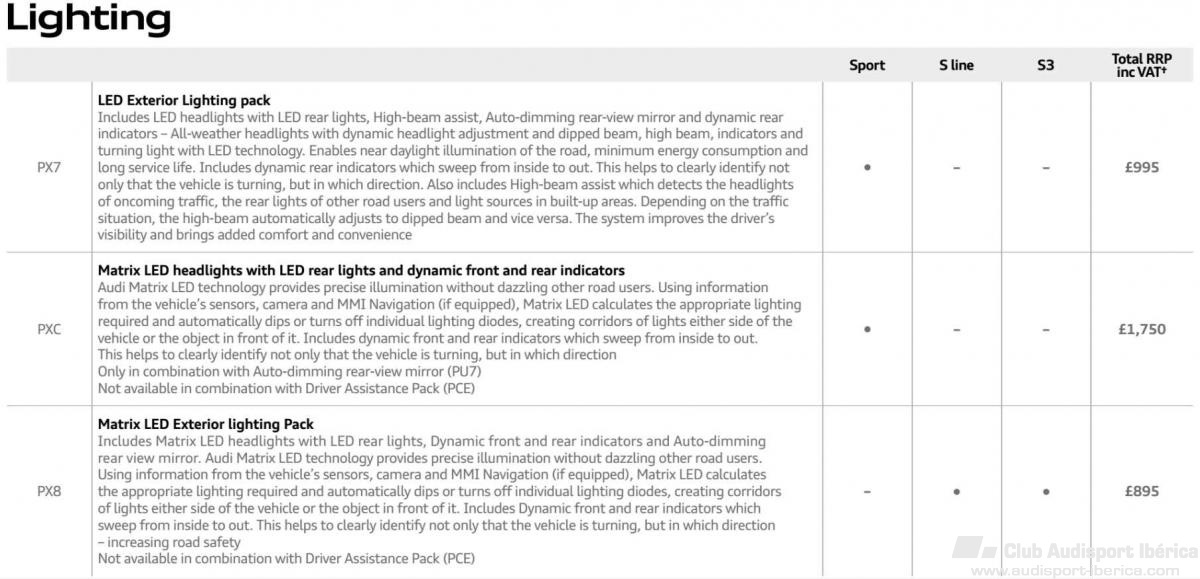Click the Lighting page heading
The image size is (1200, 579).
[89, 19]
